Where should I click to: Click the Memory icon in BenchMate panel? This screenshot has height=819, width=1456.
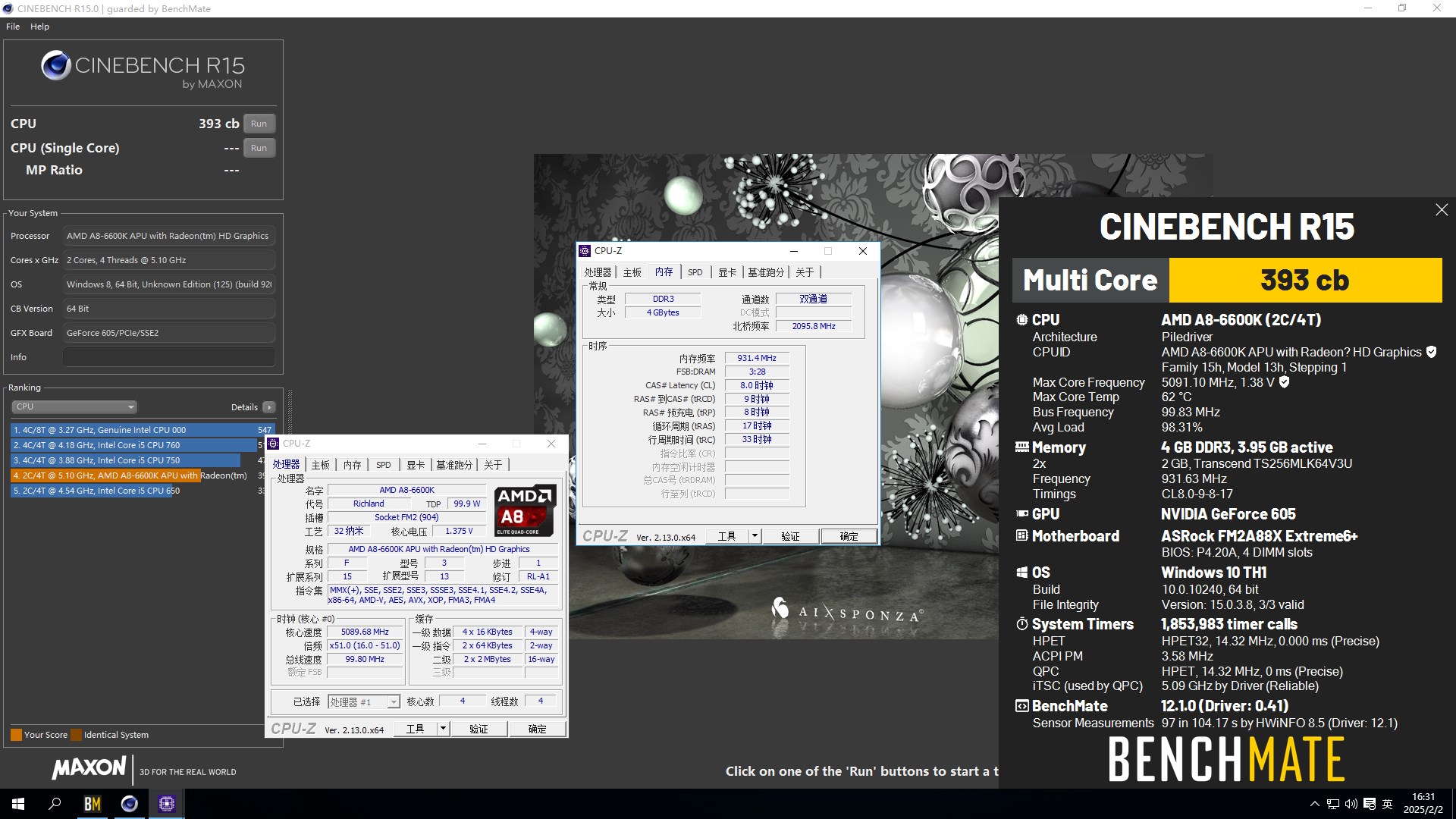(1022, 447)
